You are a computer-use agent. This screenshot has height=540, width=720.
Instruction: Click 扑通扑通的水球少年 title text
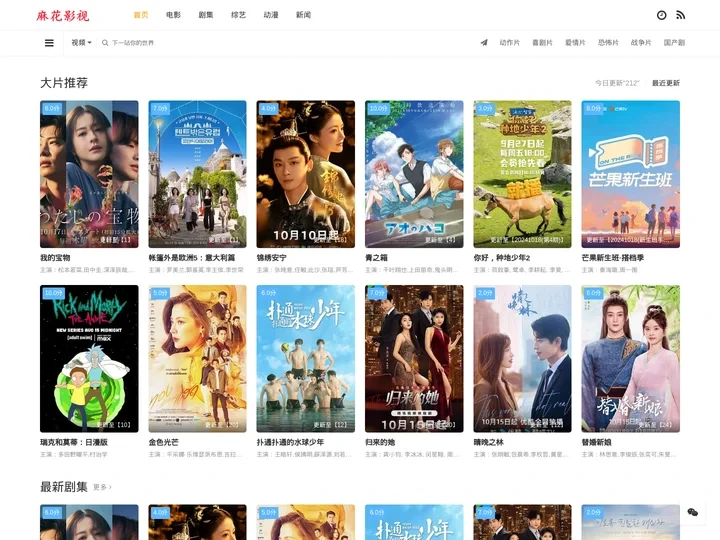point(290,442)
